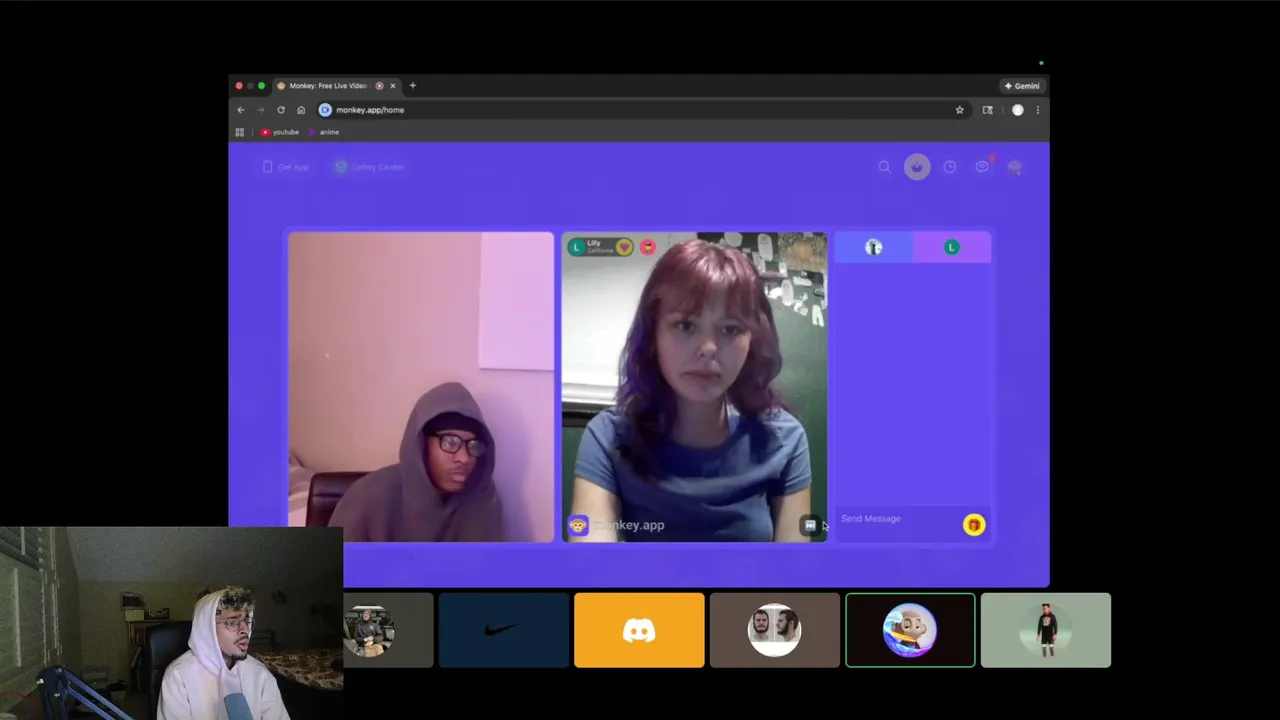The width and height of the screenshot is (1280, 720).
Task: Open the Get App link
Action: coord(286,167)
